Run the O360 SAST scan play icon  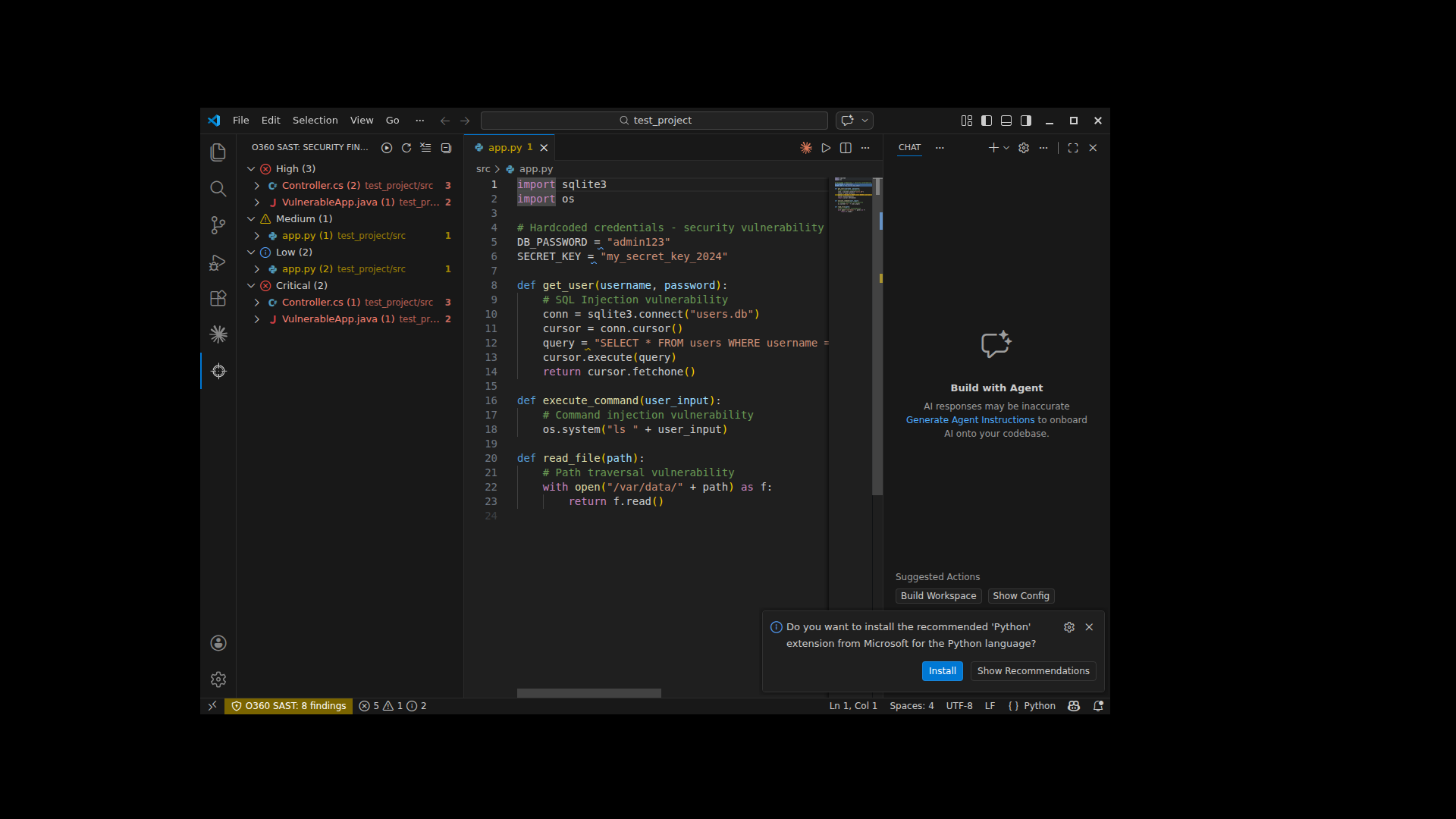[x=387, y=148]
